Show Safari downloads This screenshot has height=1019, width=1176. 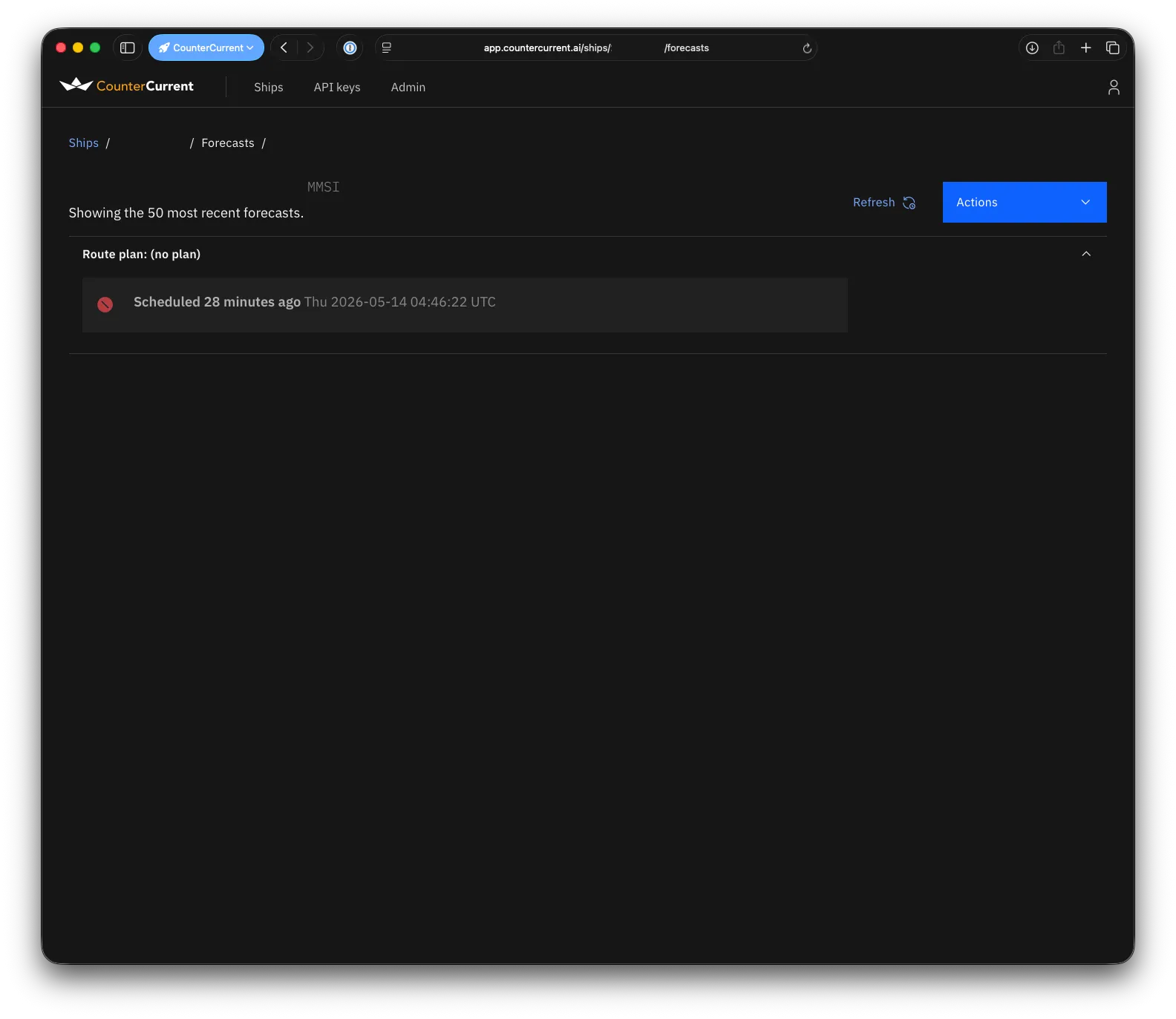tap(1032, 47)
